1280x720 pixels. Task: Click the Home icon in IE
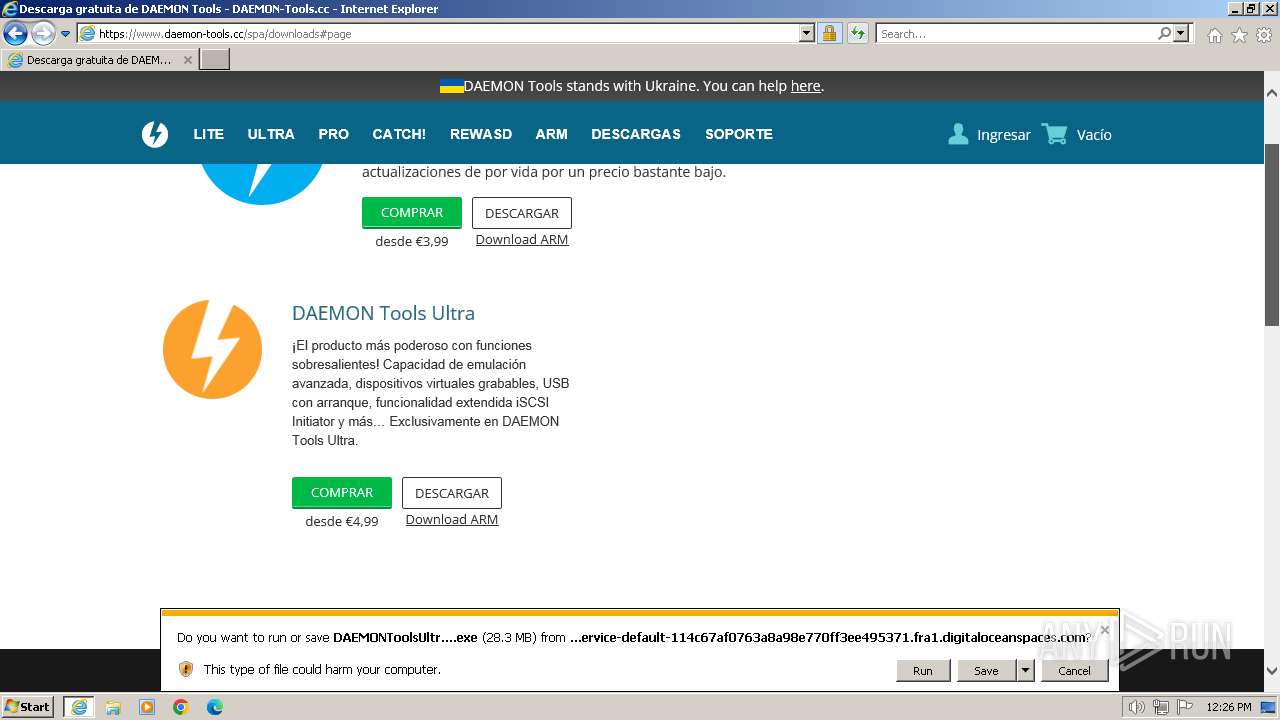coord(1214,35)
